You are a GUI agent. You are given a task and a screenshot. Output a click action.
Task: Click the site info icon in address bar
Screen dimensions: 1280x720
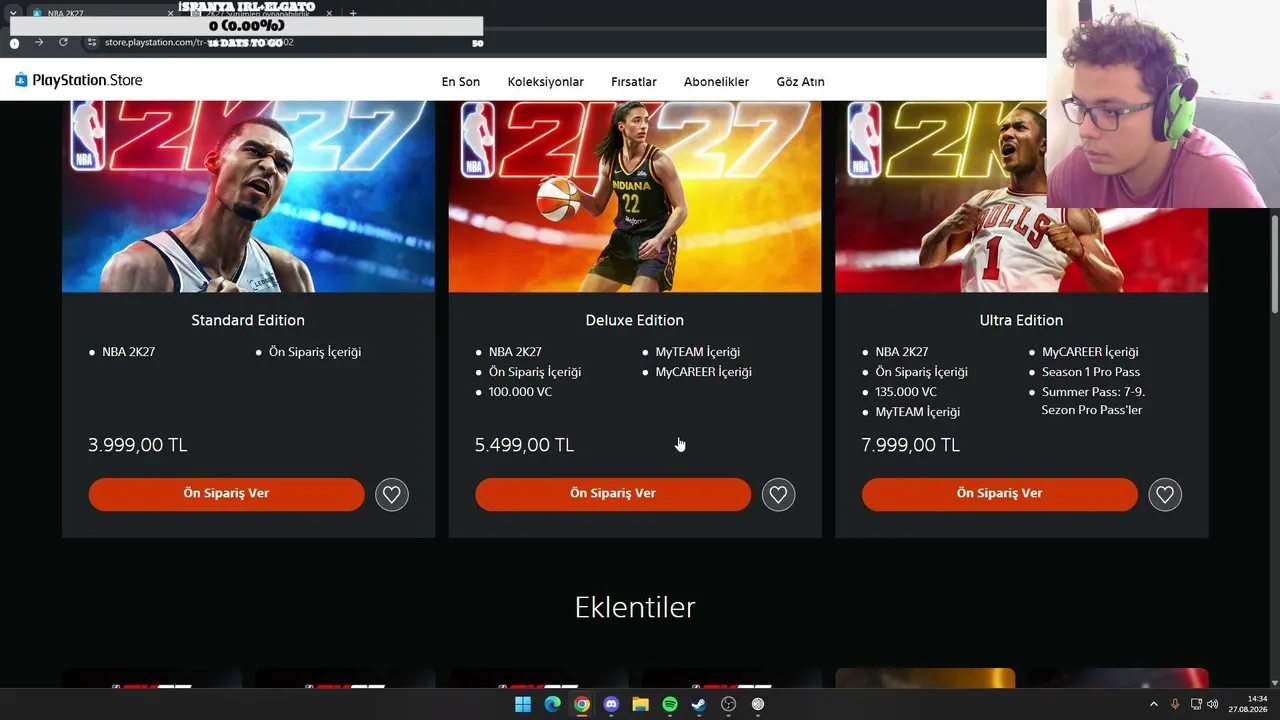tap(91, 42)
